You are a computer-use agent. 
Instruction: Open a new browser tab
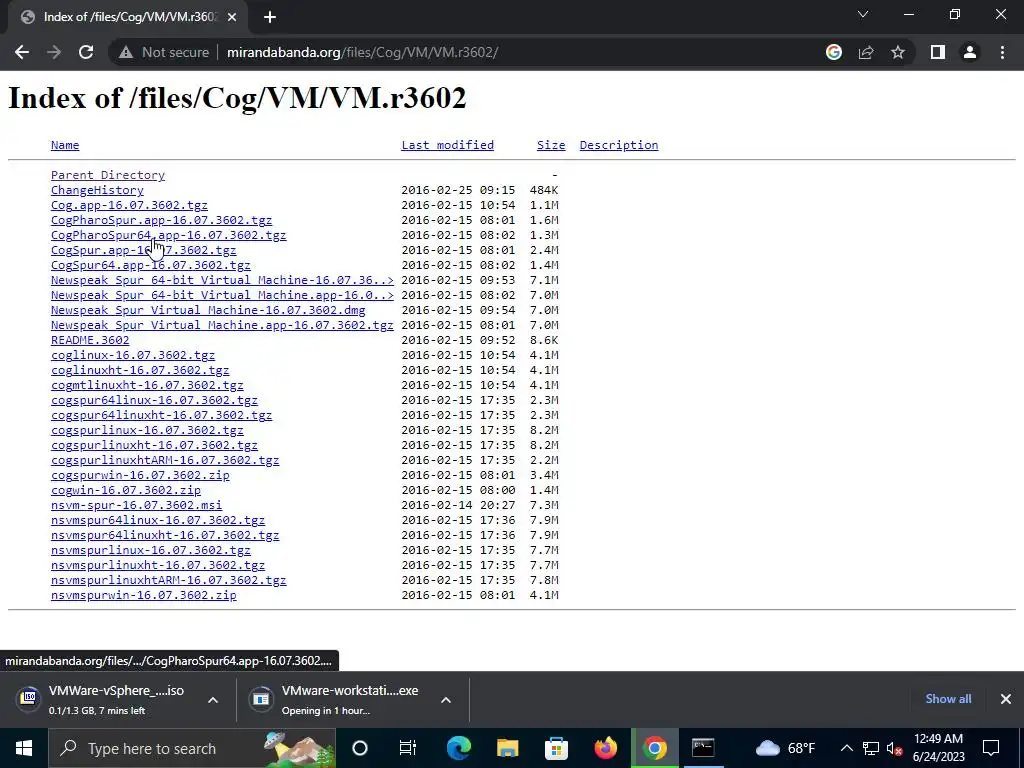(270, 17)
